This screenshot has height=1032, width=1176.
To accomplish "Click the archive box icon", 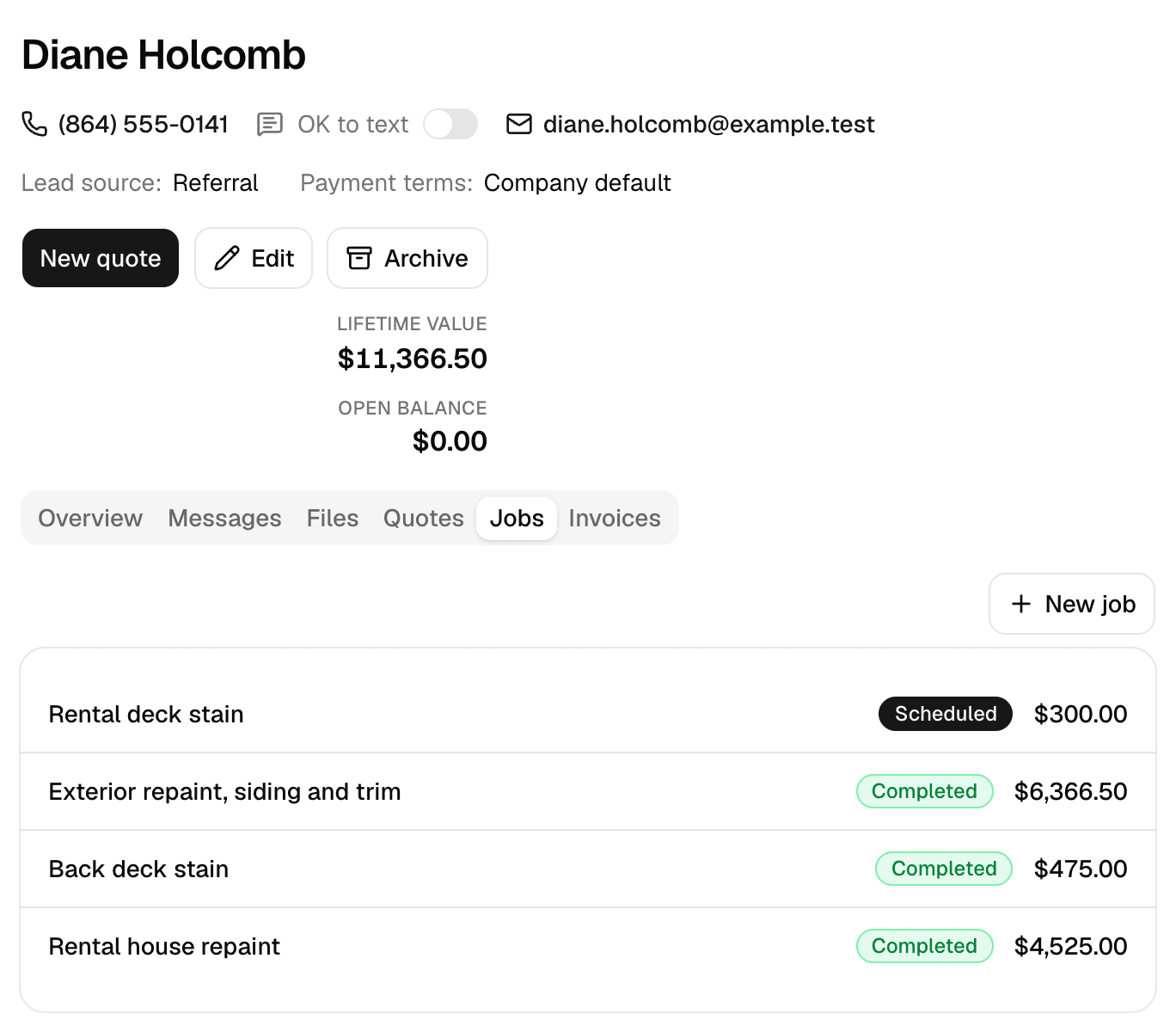I will pos(359,258).
